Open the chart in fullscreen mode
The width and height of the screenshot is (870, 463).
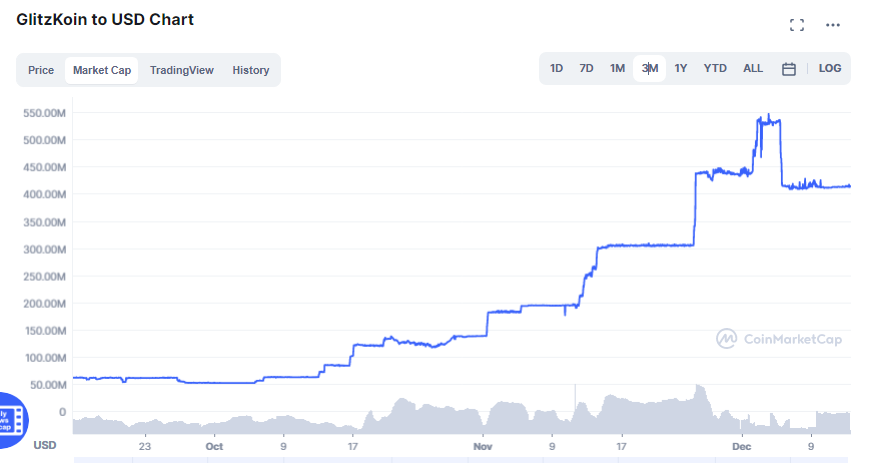pyautogui.click(x=797, y=25)
